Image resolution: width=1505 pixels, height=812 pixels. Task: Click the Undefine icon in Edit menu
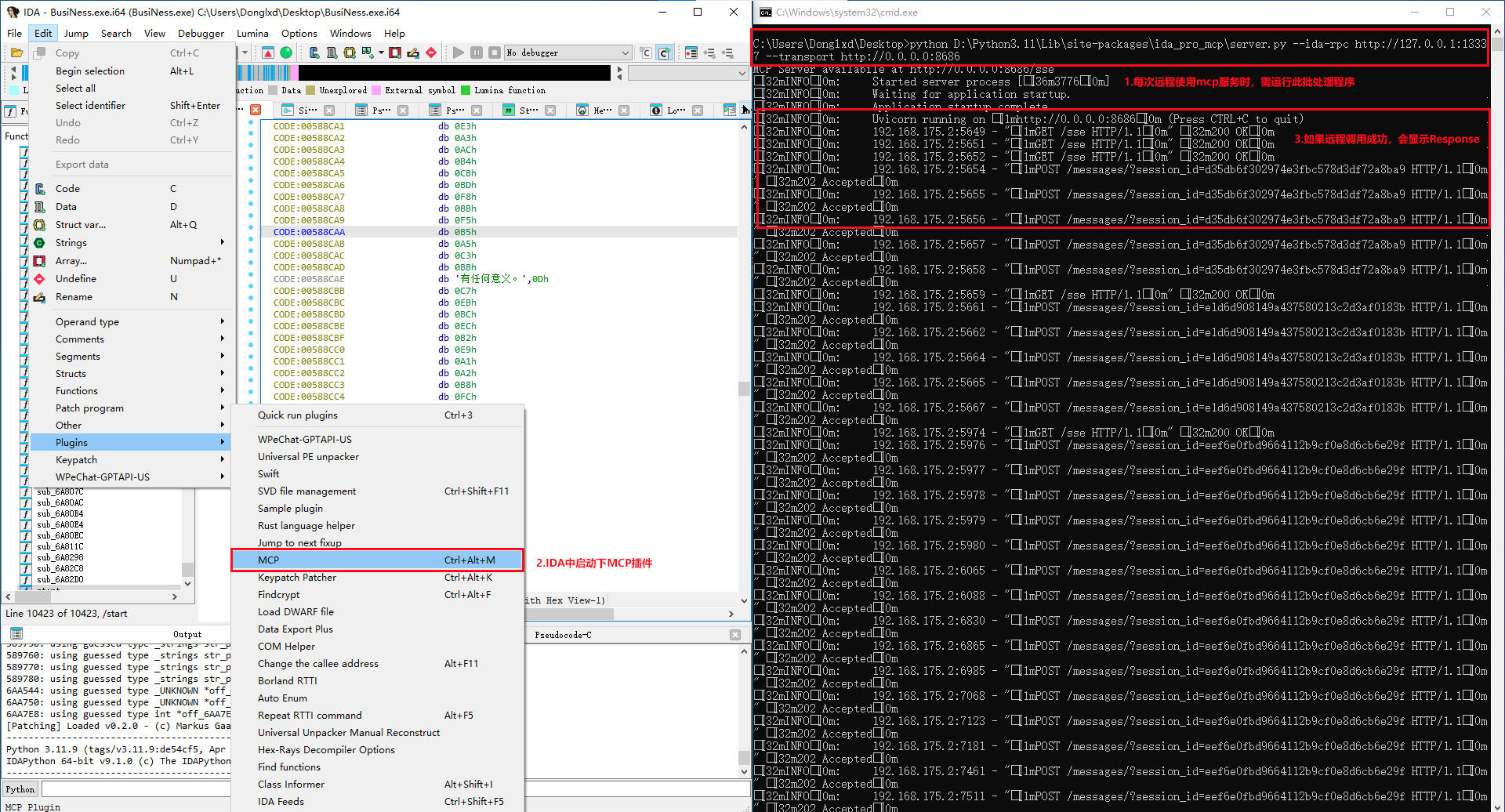40,279
